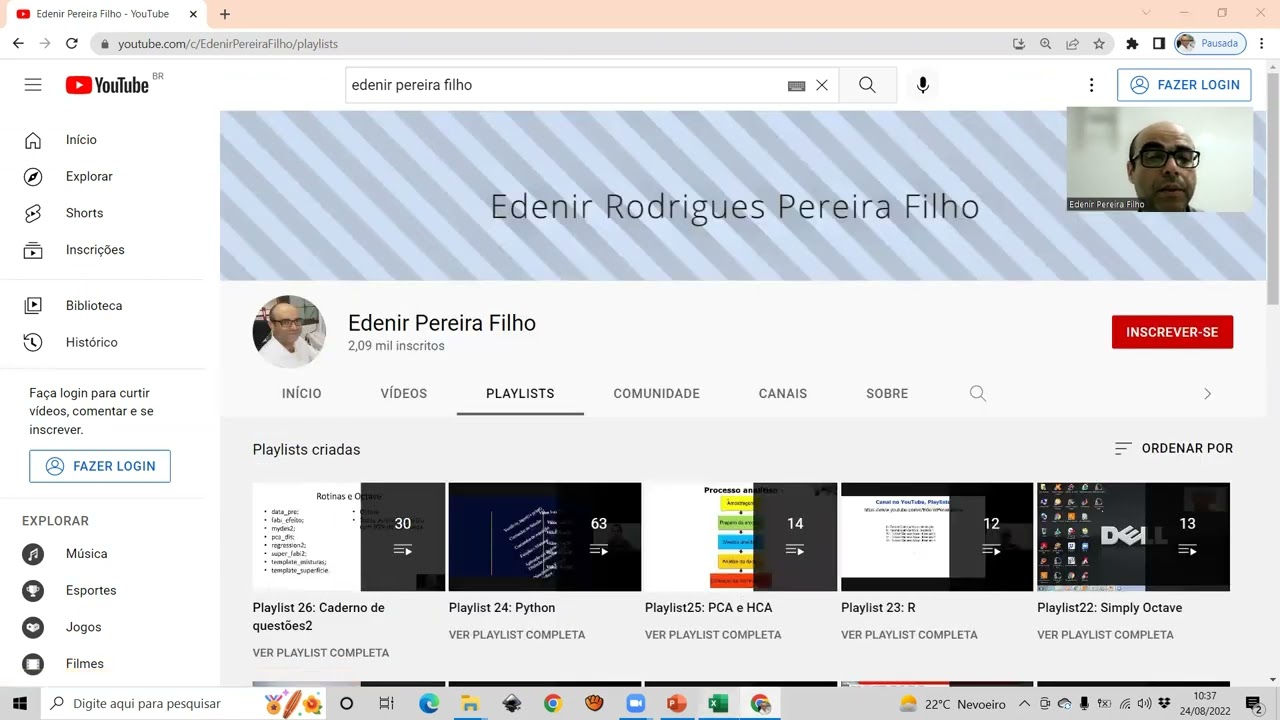Switch to SOBRE channel tab
Viewport: 1280px width, 720px height.
pos(887,393)
